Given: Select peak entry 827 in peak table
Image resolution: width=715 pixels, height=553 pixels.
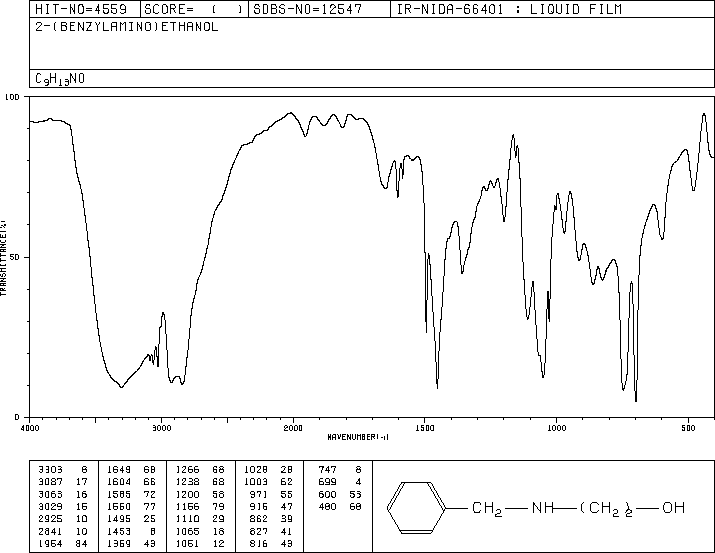Looking at the screenshot, I should tap(271, 532).
